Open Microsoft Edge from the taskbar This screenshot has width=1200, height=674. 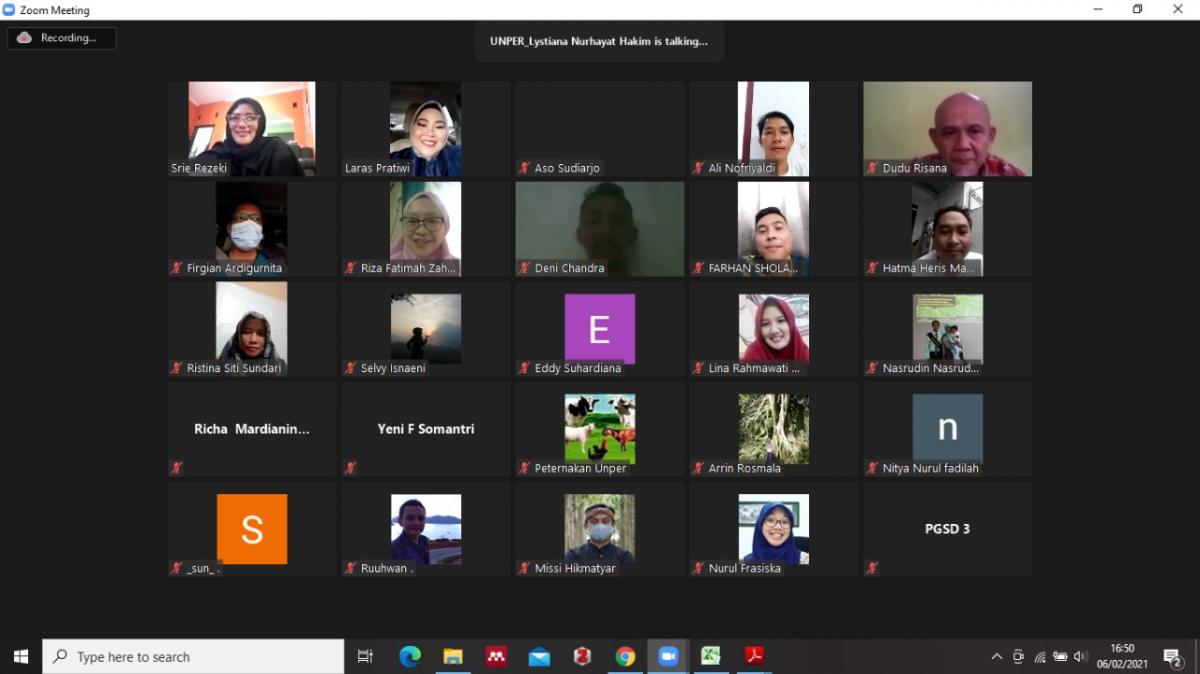(x=410, y=656)
